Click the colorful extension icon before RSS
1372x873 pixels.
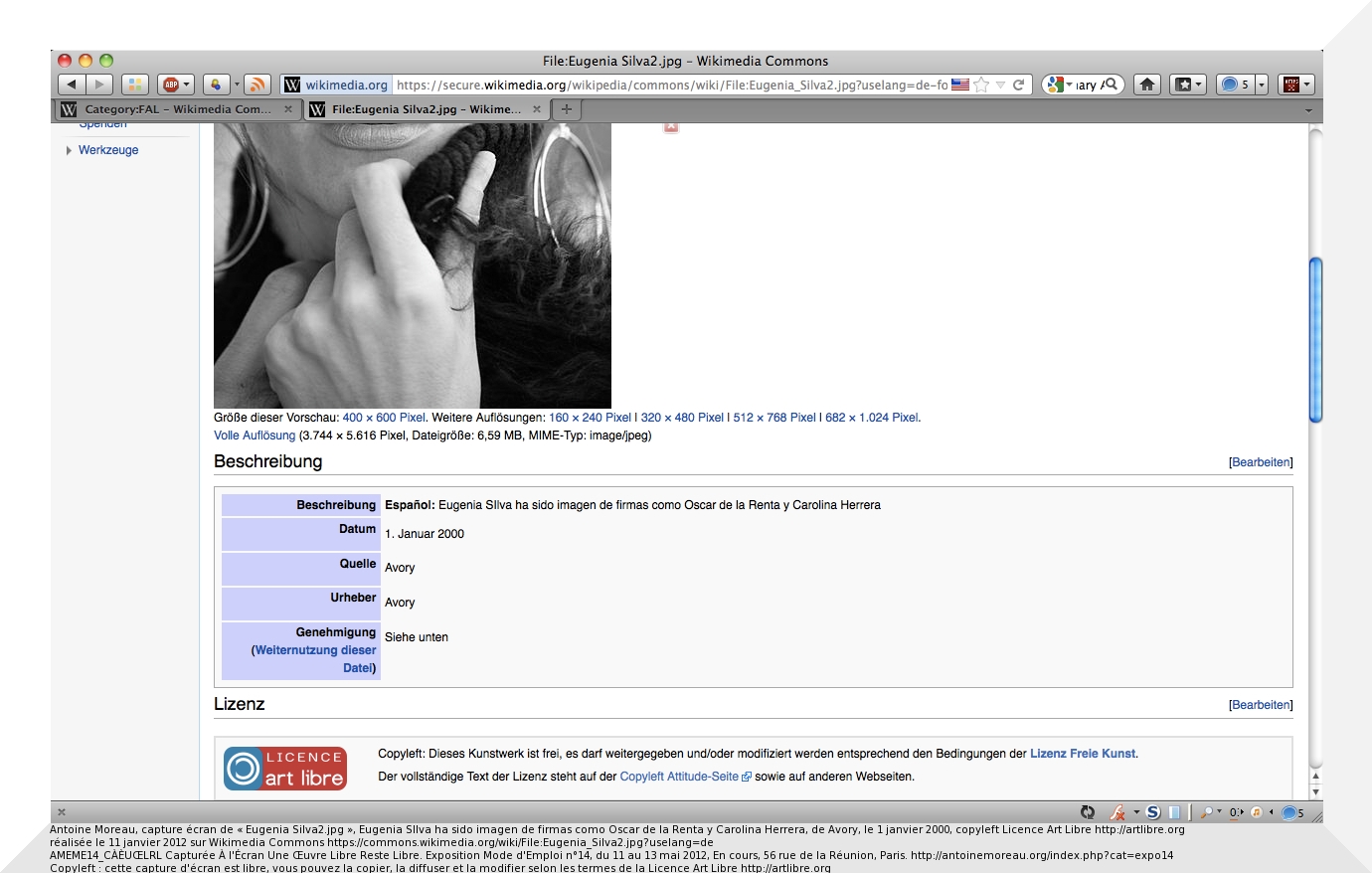pos(216,85)
